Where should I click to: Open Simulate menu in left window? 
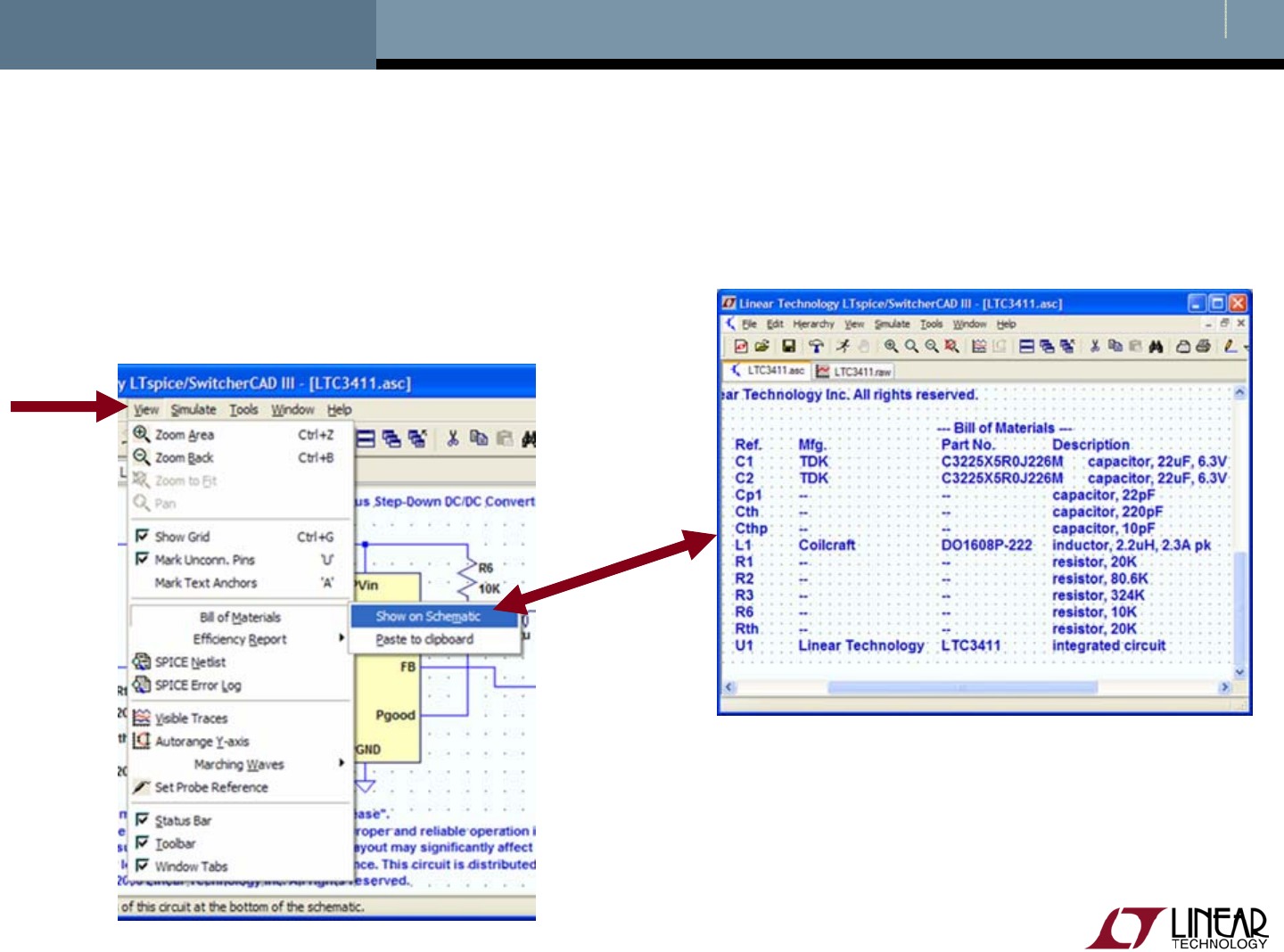coord(193,410)
